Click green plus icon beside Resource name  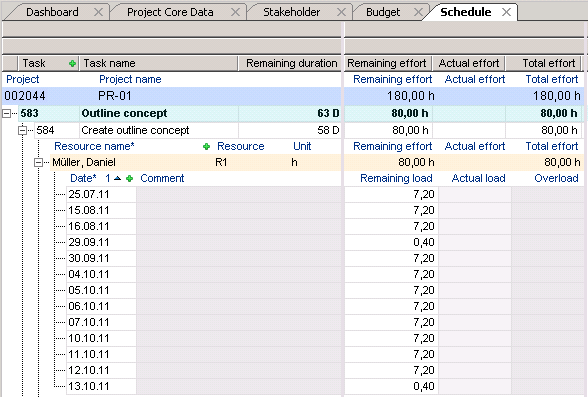pyautogui.click(x=206, y=147)
